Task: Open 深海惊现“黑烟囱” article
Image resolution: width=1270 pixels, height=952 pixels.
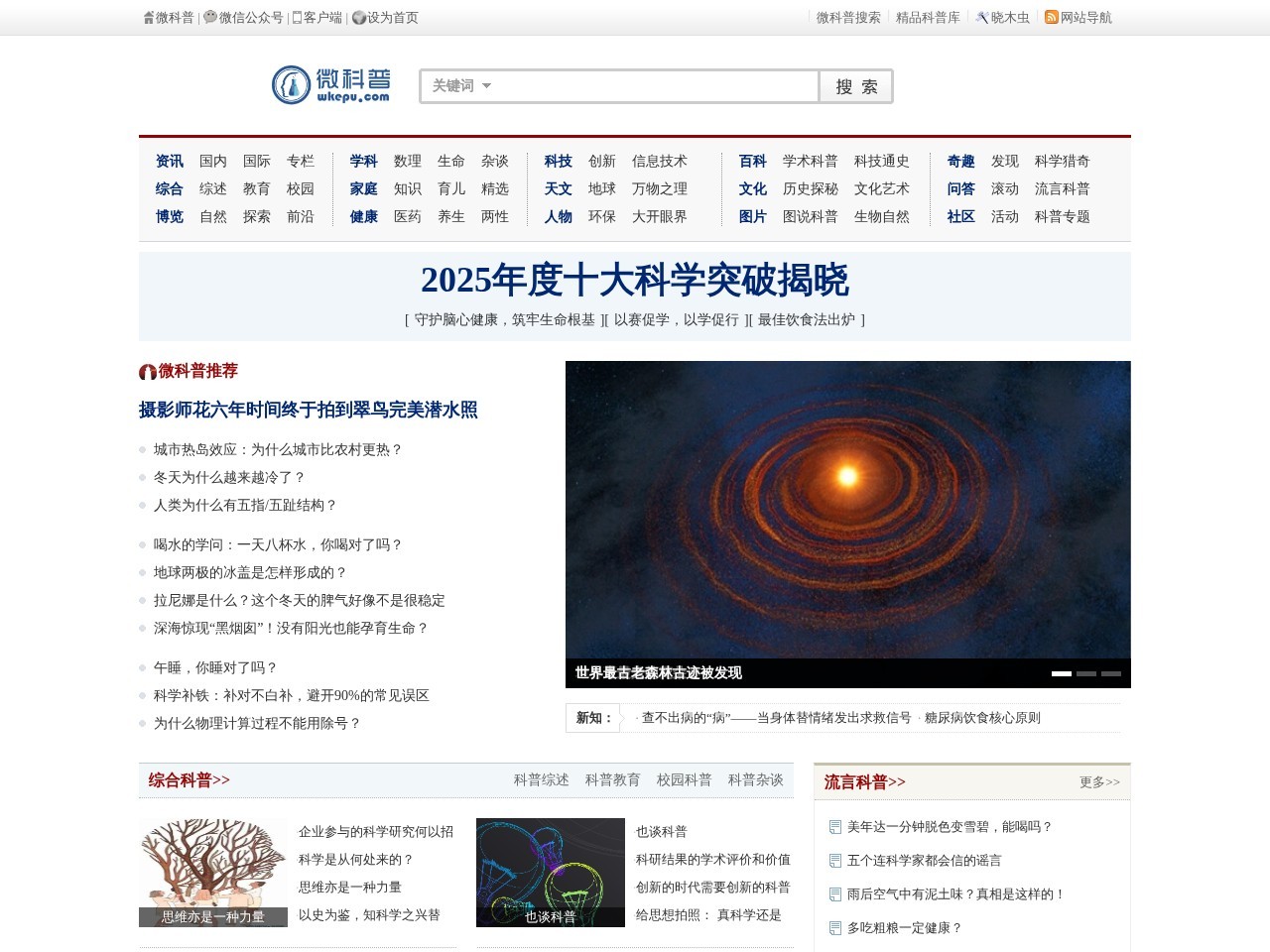Action: click(x=291, y=628)
